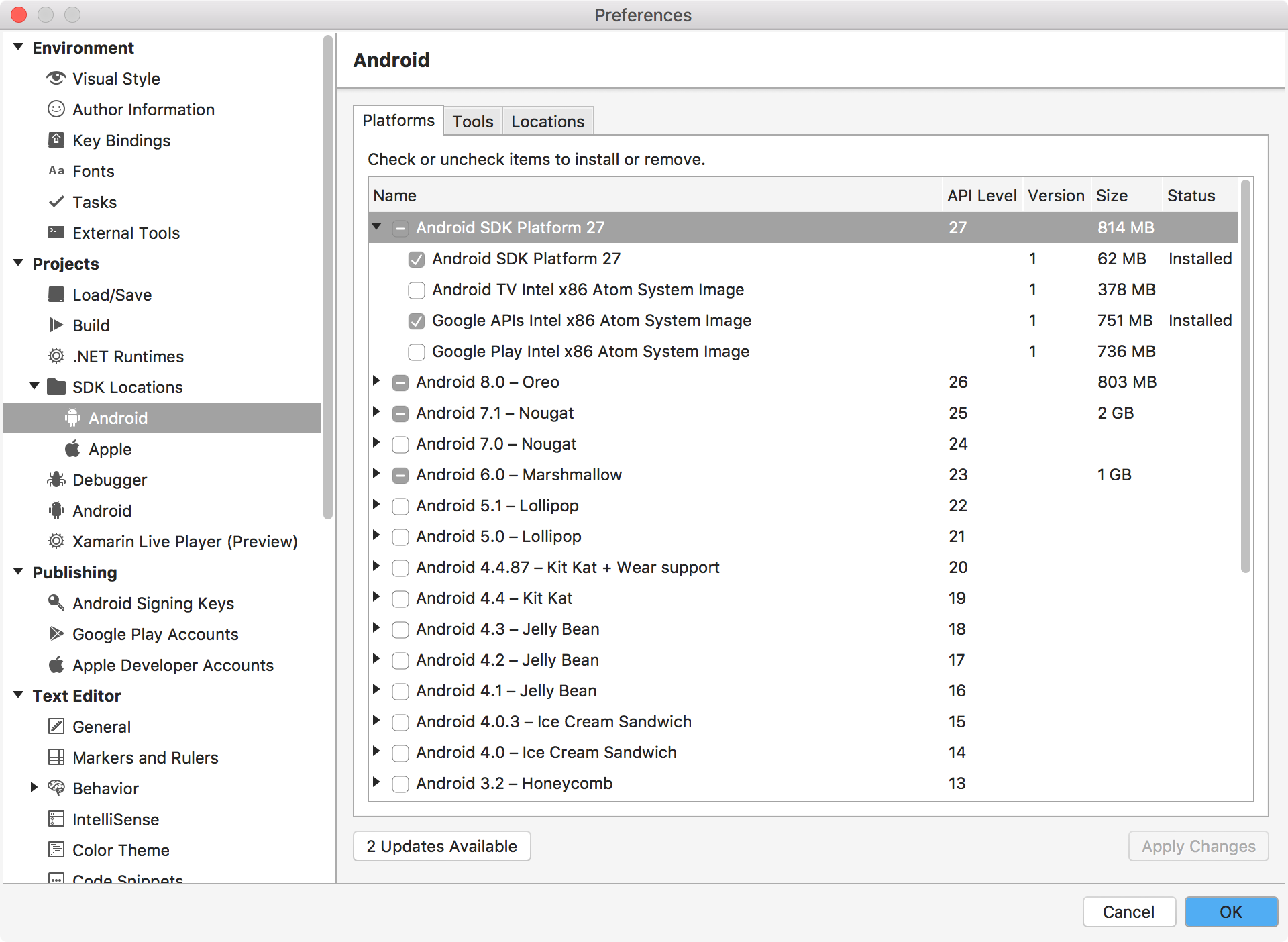Click the Behavior icon
Screen dimensions: 1288x942
pyautogui.click(x=56, y=788)
